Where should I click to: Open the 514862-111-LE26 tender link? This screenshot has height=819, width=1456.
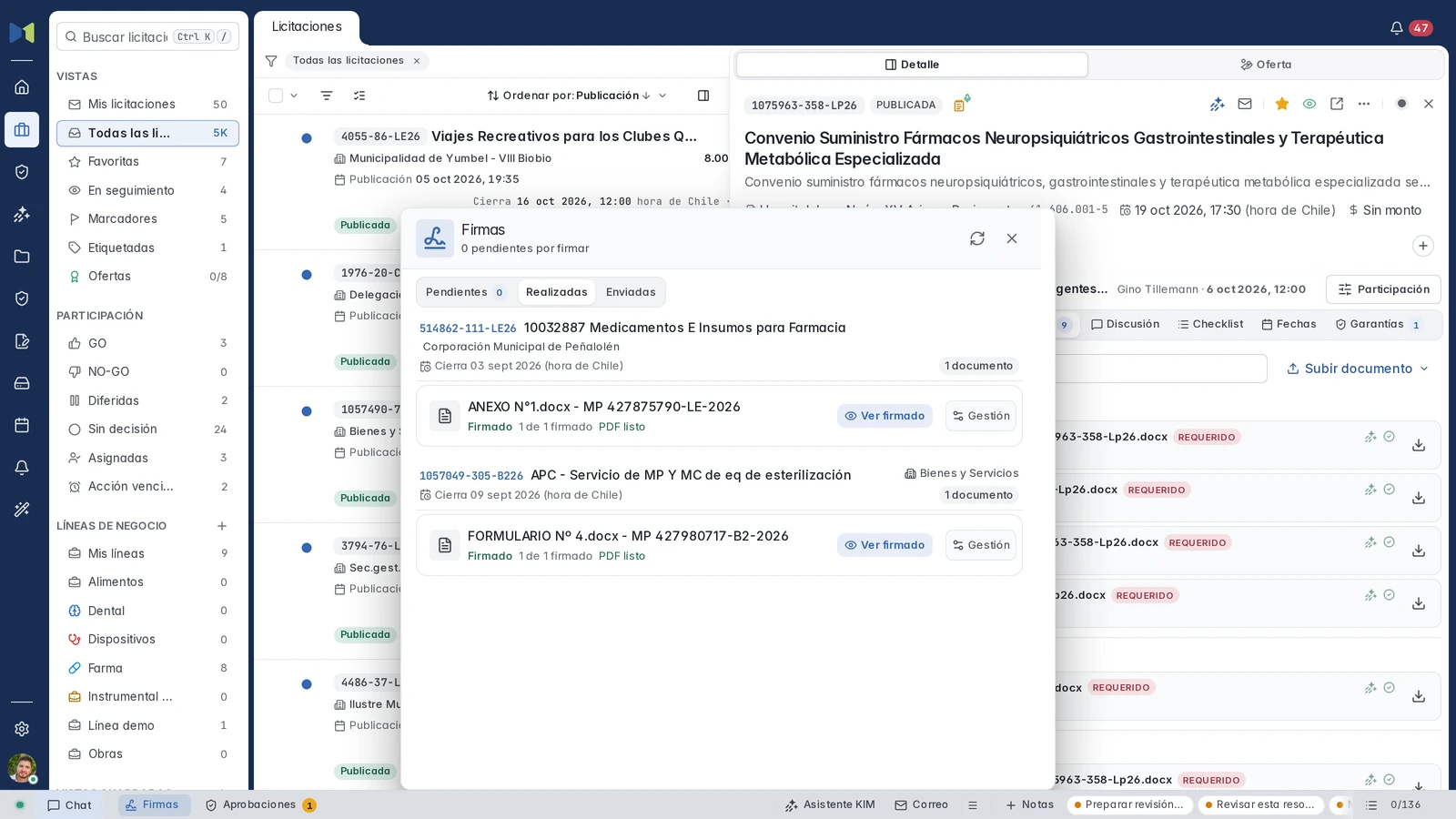click(x=468, y=329)
